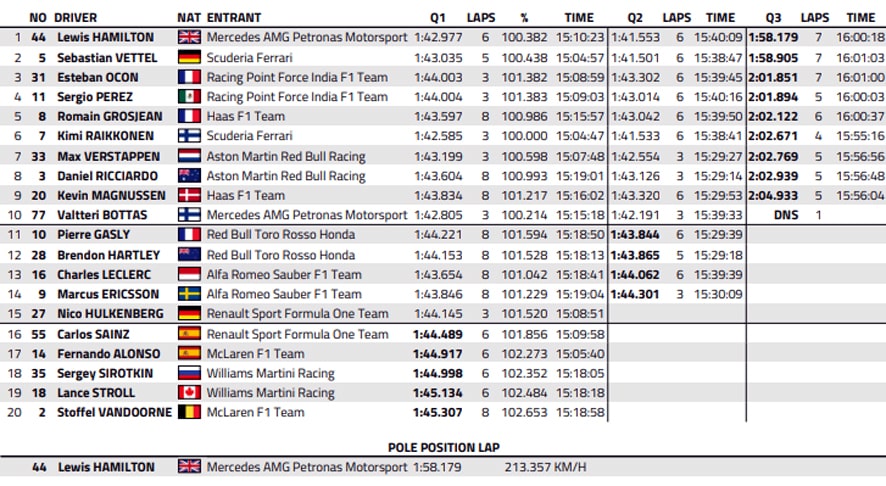Click the Danish flag next to Kevin Magnussen
Screen dimensions: 886x486
click(x=189, y=196)
